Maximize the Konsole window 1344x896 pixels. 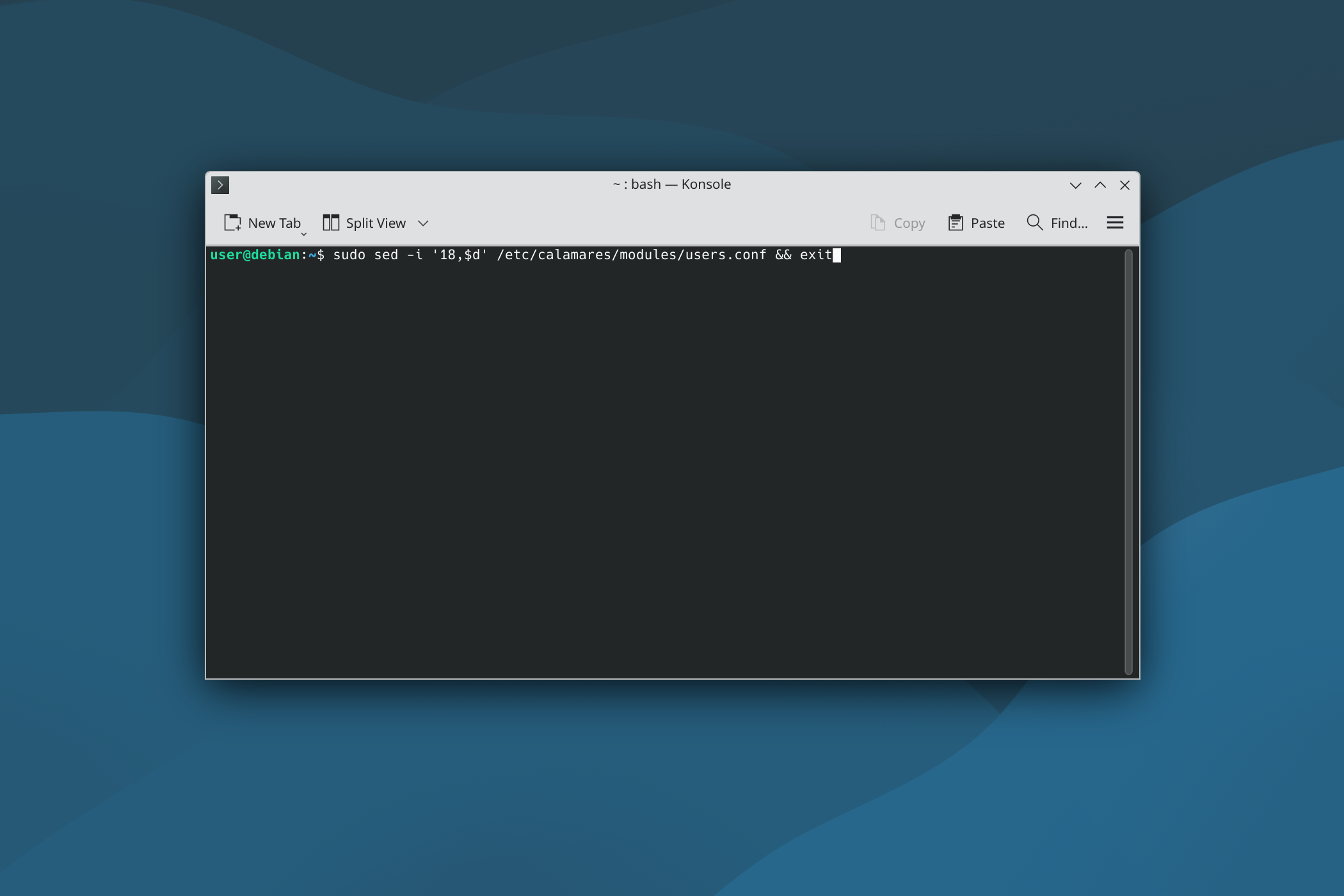coord(1100,185)
